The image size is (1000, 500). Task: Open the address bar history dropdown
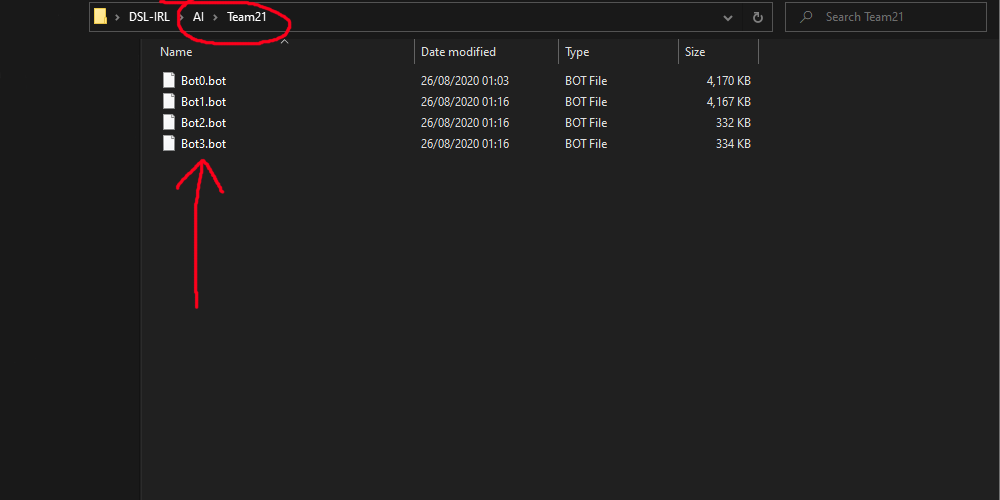728,17
